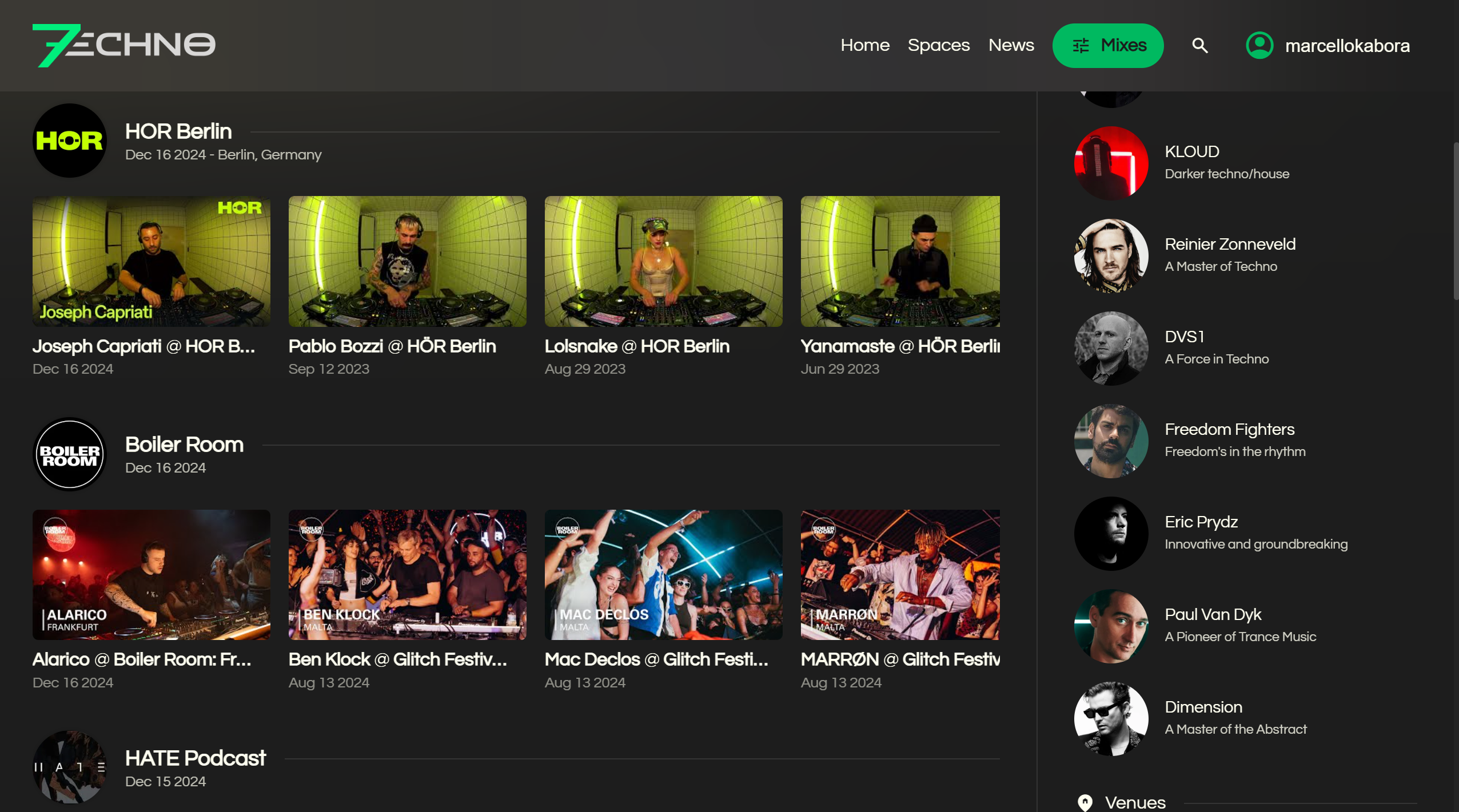Click the Freedom Fighters artist name
1459x812 pixels.
[x=1230, y=429]
